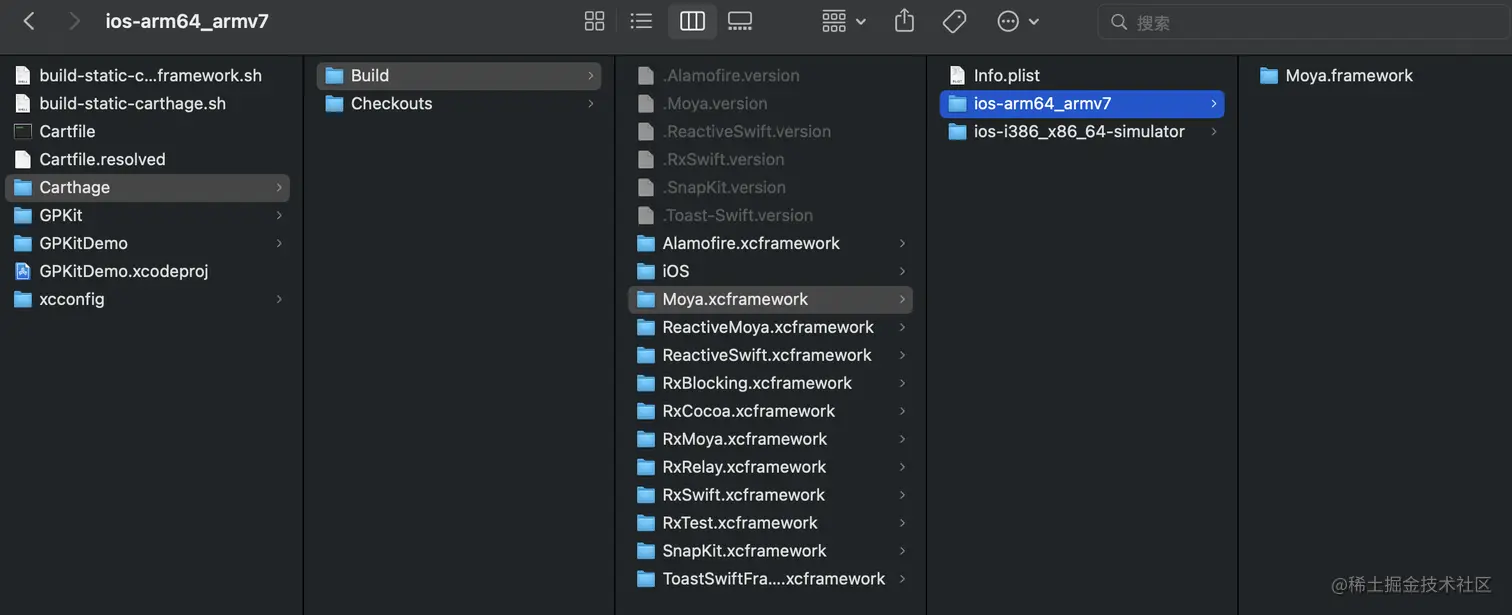Screen dimensions: 1512x615
Task: Click the iOS folder icon
Action: (x=646, y=271)
